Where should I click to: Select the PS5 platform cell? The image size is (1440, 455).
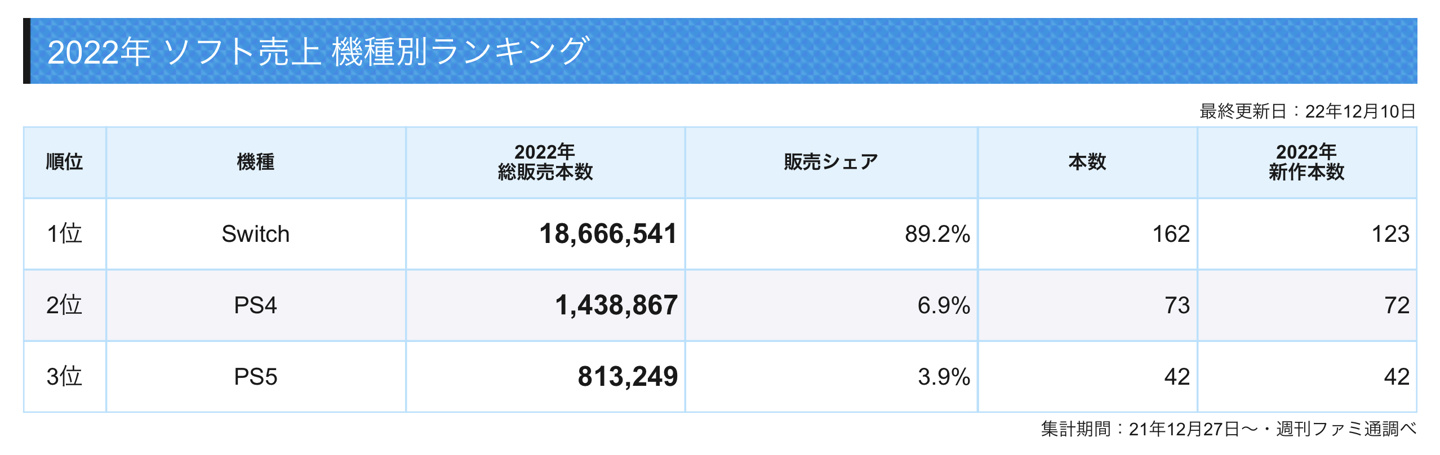256,377
